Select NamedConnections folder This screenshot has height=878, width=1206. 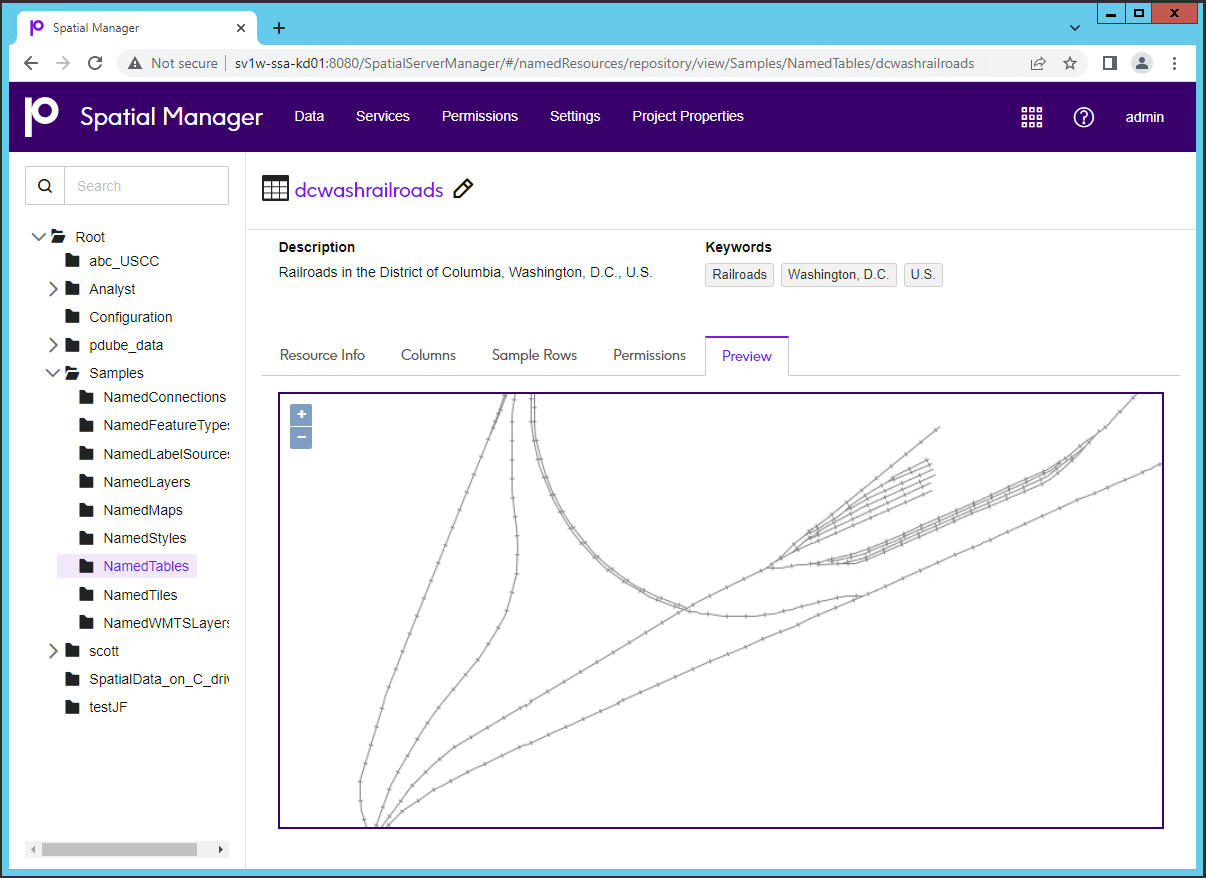click(165, 397)
